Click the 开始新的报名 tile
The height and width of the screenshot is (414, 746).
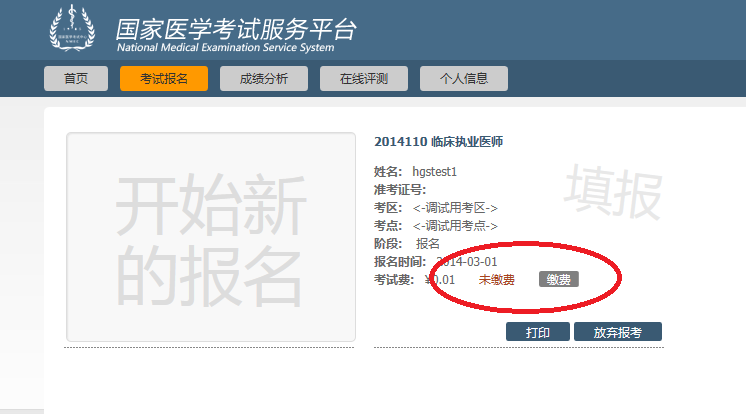(210, 237)
